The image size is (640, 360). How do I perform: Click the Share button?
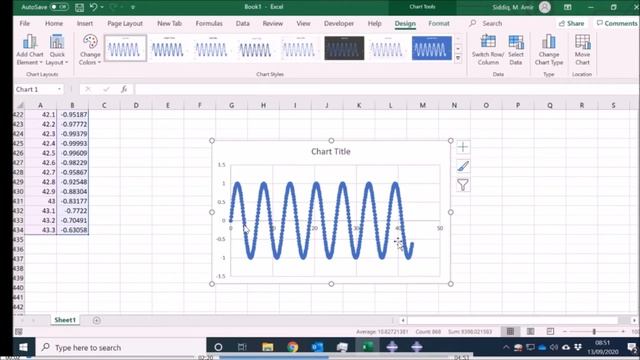(x=571, y=23)
